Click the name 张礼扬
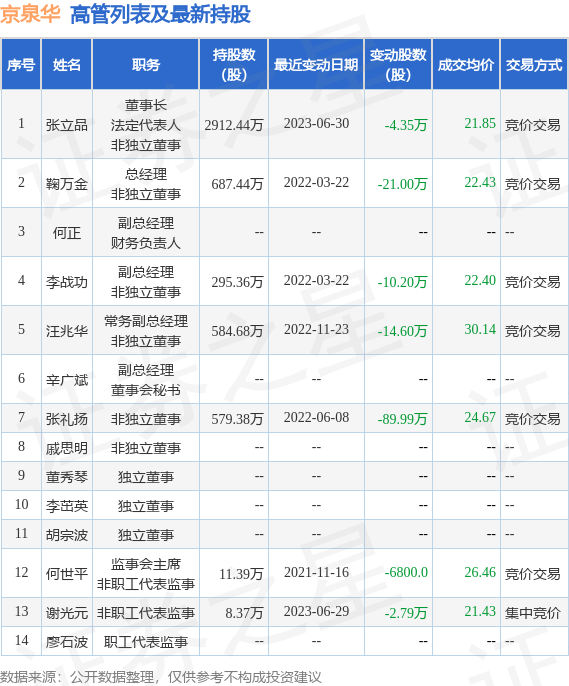The image size is (569, 686). click(66, 419)
